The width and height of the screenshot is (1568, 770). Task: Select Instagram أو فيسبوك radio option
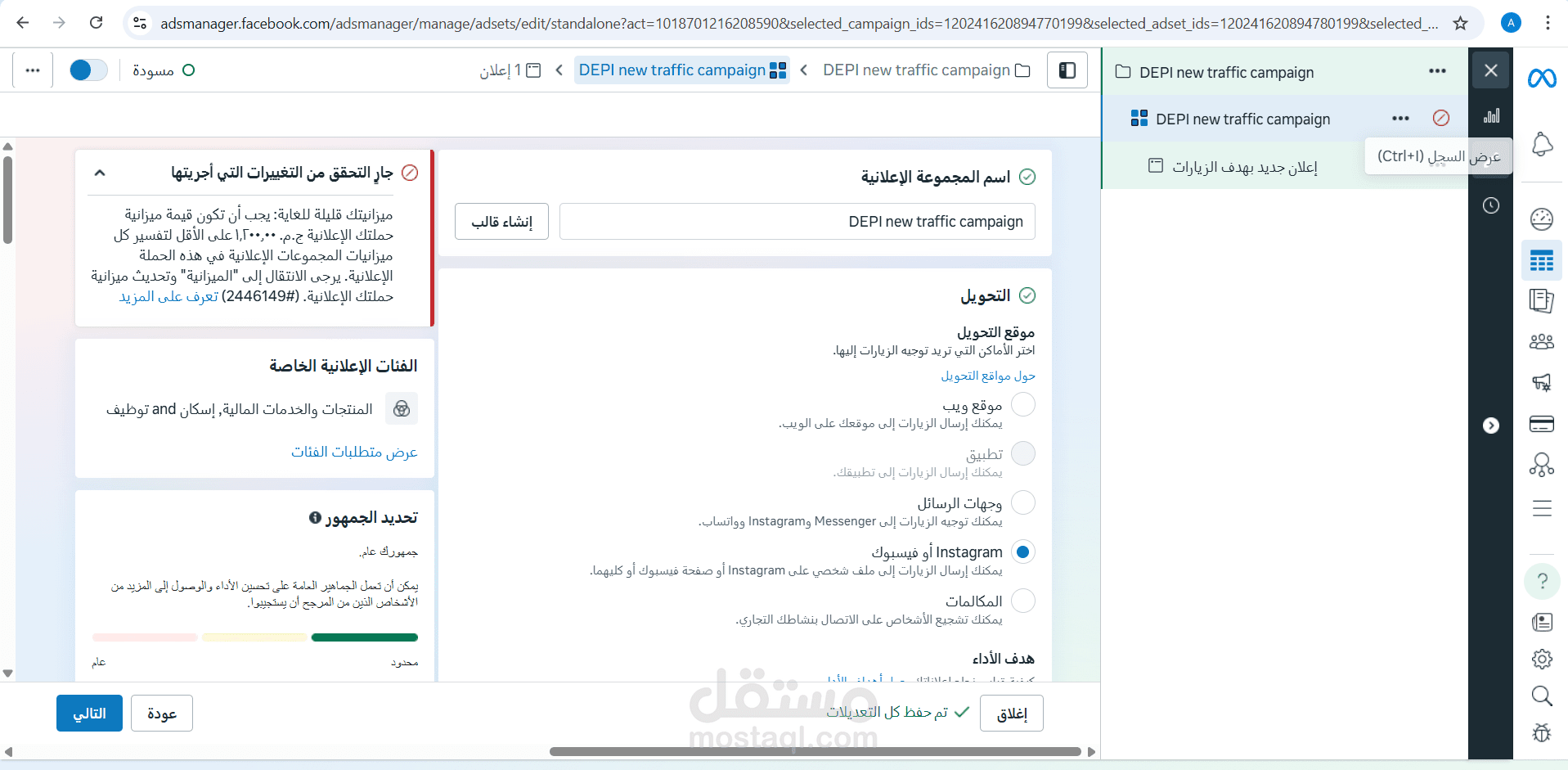point(1023,552)
